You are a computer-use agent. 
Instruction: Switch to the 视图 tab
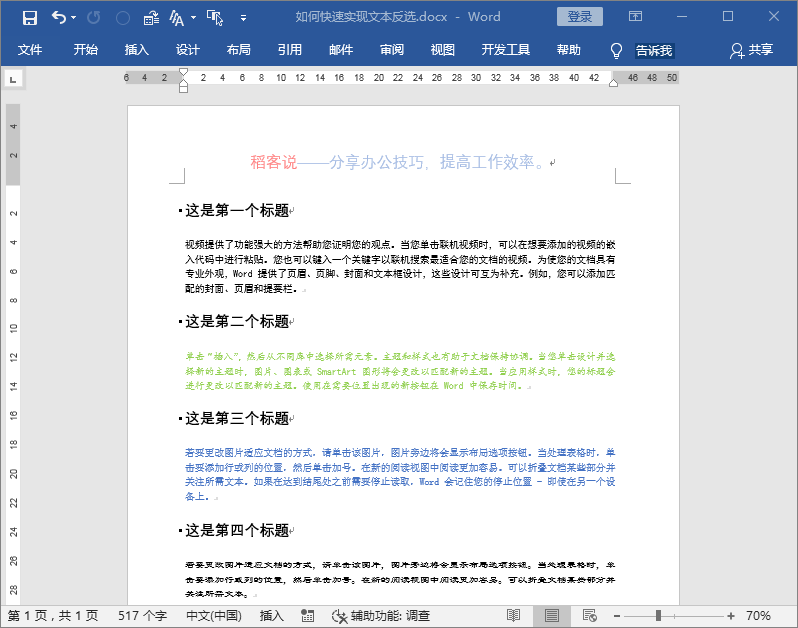[x=443, y=50]
